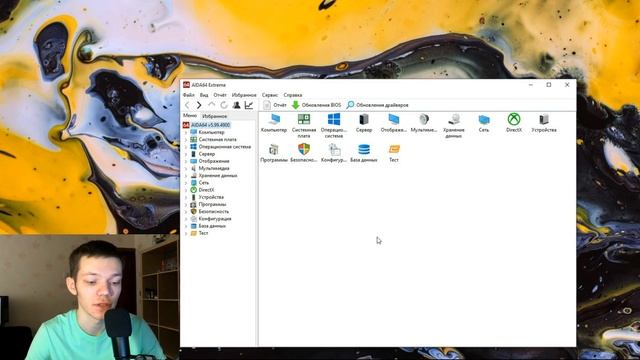Click the Отчёт button in the toolbar
Screen dimensions: 640x360
tap(275, 105)
